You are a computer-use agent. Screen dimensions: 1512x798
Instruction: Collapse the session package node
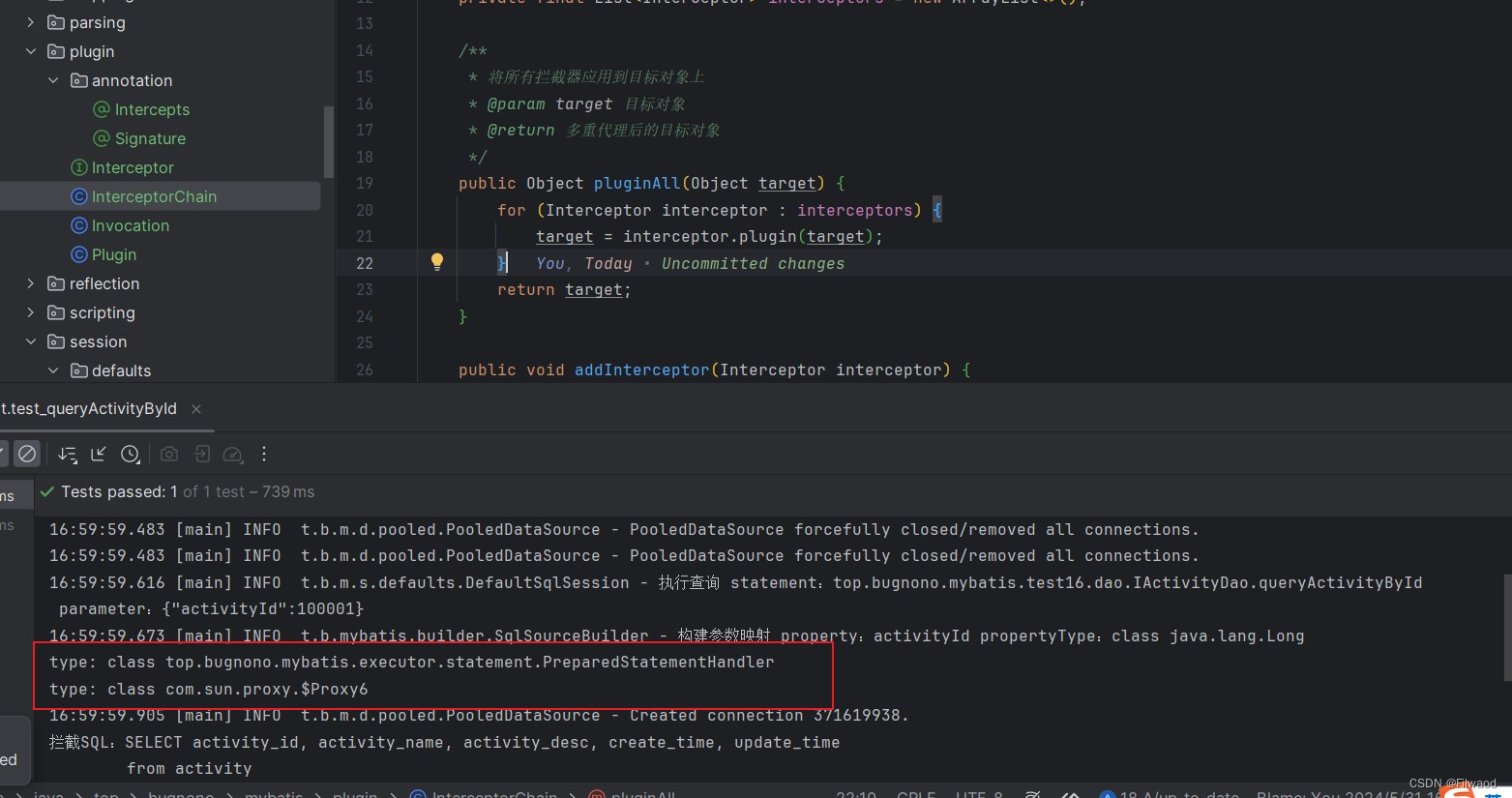click(31, 341)
